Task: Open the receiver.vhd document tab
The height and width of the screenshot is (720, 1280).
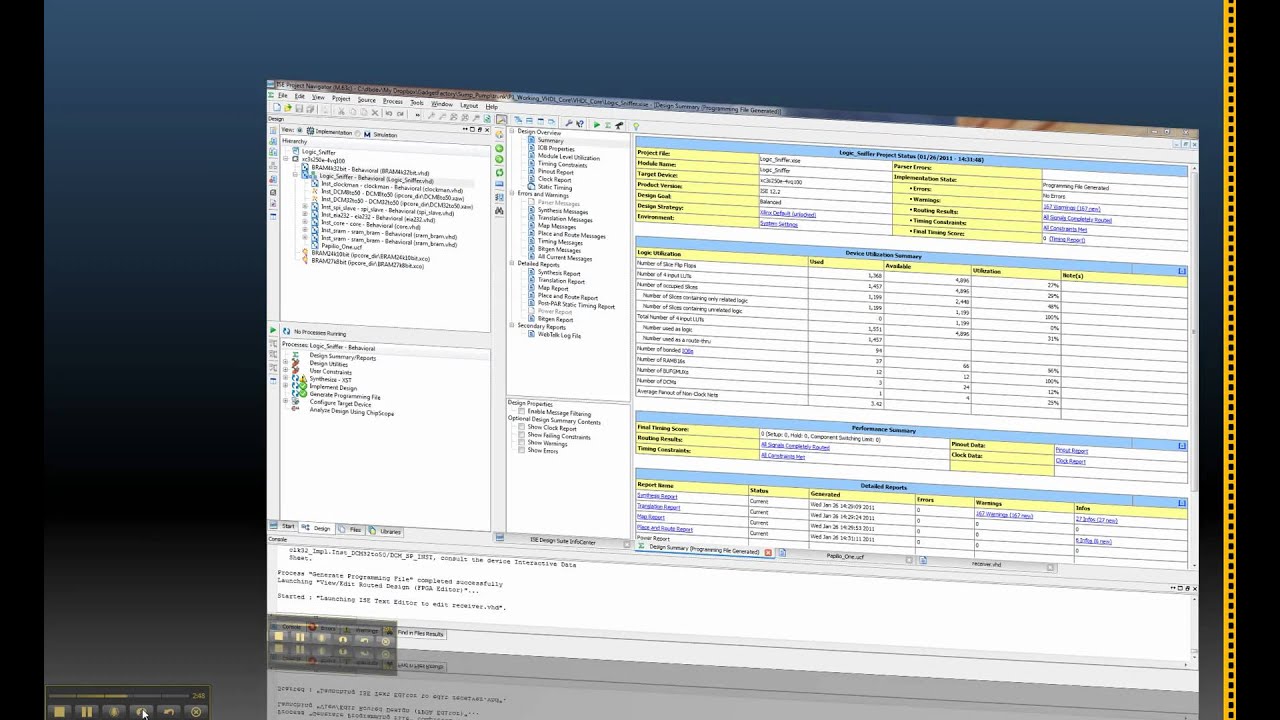Action: (985, 563)
